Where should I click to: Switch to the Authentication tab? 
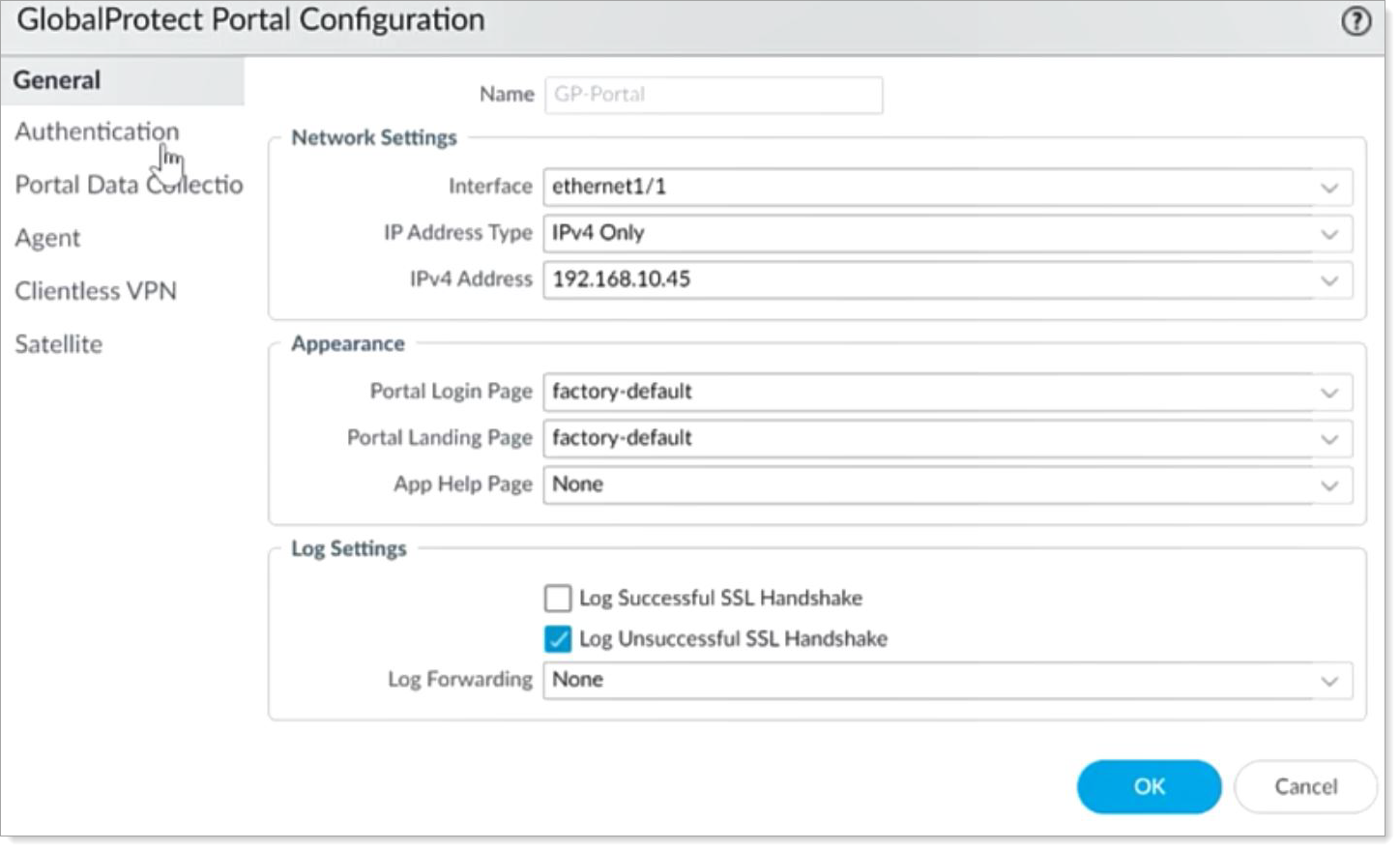pos(97,132)
